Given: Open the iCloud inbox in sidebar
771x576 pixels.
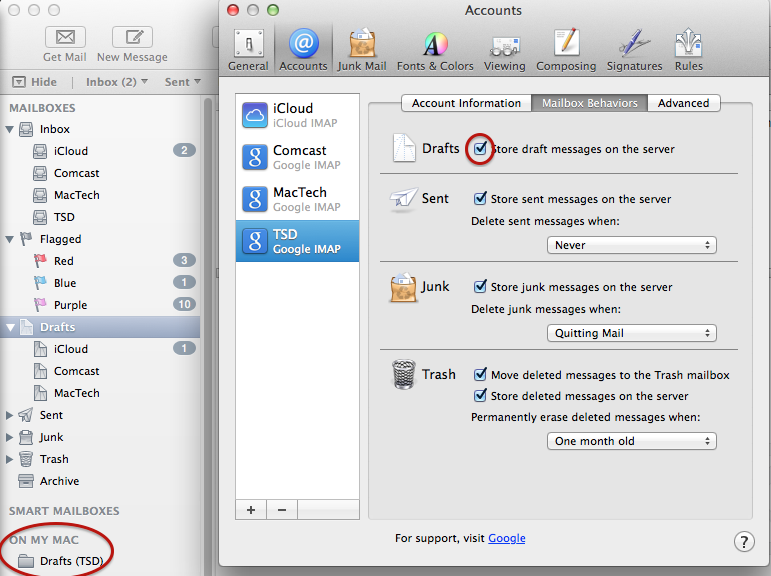Looking at the screenshot, I should [100, 151].
